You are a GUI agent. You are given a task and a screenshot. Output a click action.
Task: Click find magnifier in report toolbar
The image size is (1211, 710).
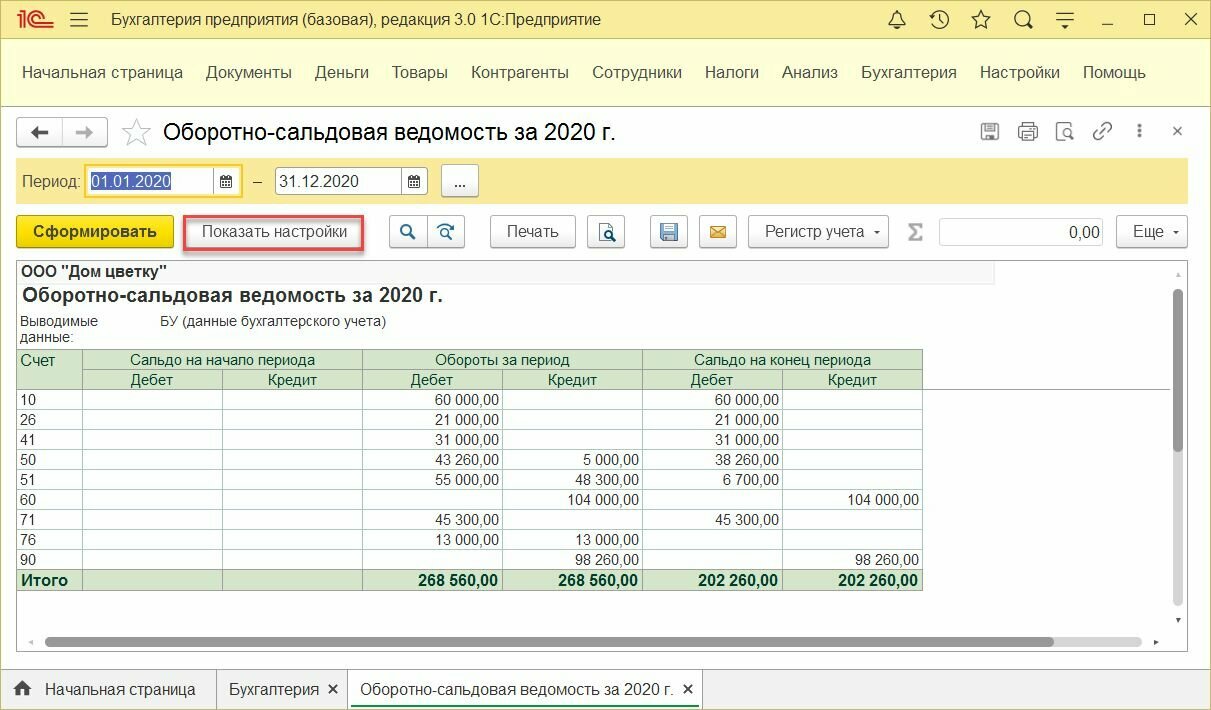[407, 232]
